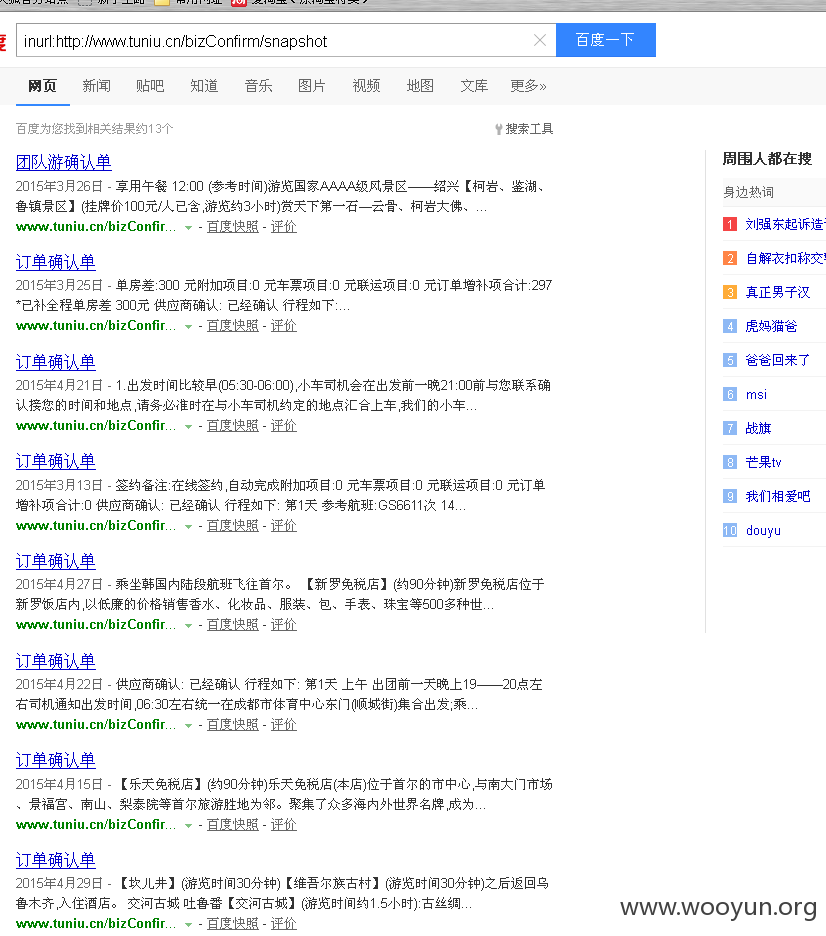This screenshot has width=826, height=936.
Task: Switch to the 新闻 tab
Action: [x=97, y=86]
